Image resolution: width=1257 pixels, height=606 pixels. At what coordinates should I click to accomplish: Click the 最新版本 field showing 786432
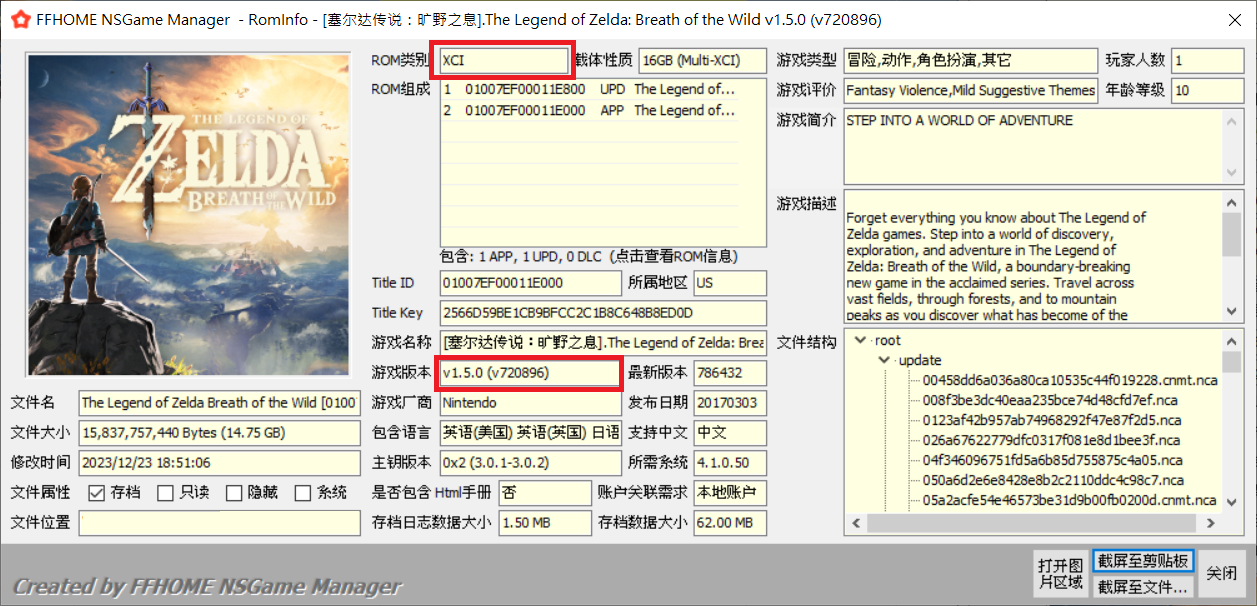[730, 373]
